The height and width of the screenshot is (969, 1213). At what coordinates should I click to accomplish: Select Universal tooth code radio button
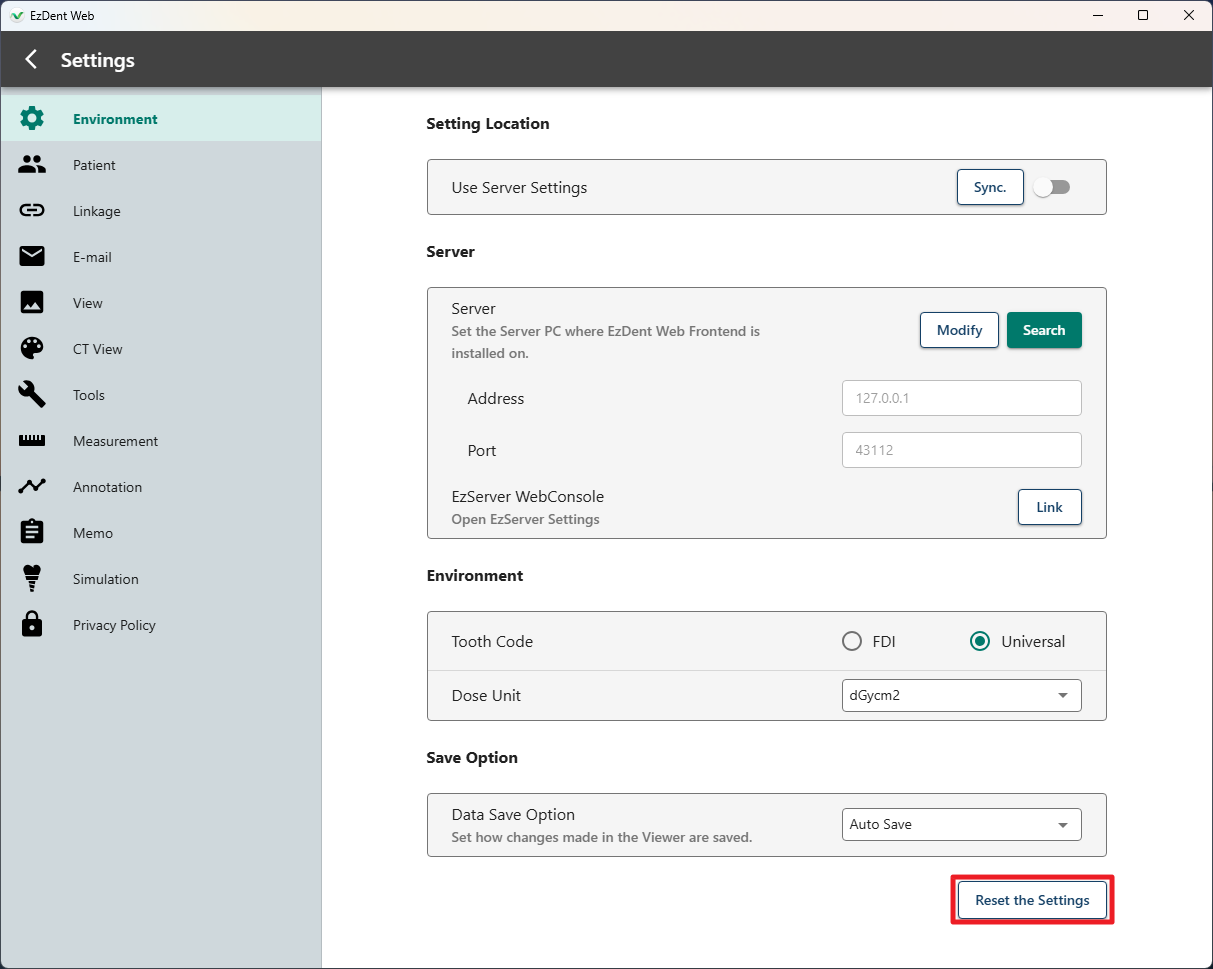[980, 641]
